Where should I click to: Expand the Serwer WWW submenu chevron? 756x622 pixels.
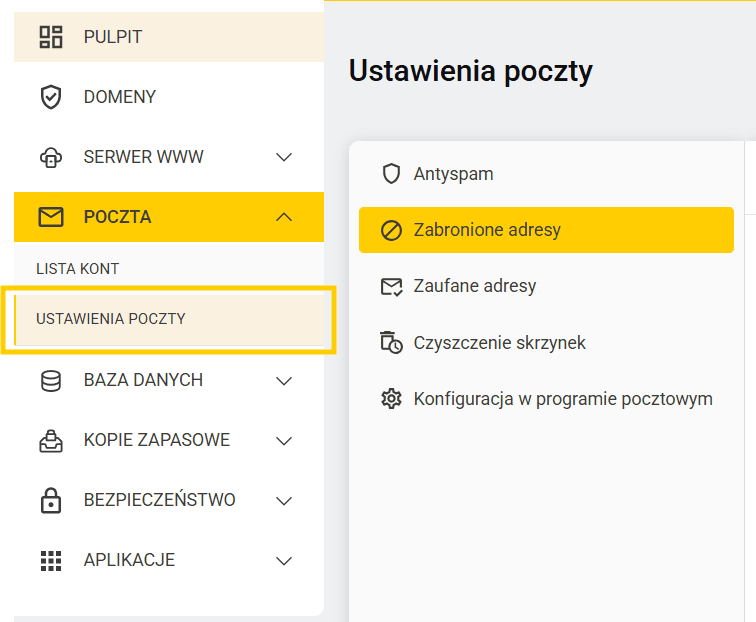click(x=284, y=157)
